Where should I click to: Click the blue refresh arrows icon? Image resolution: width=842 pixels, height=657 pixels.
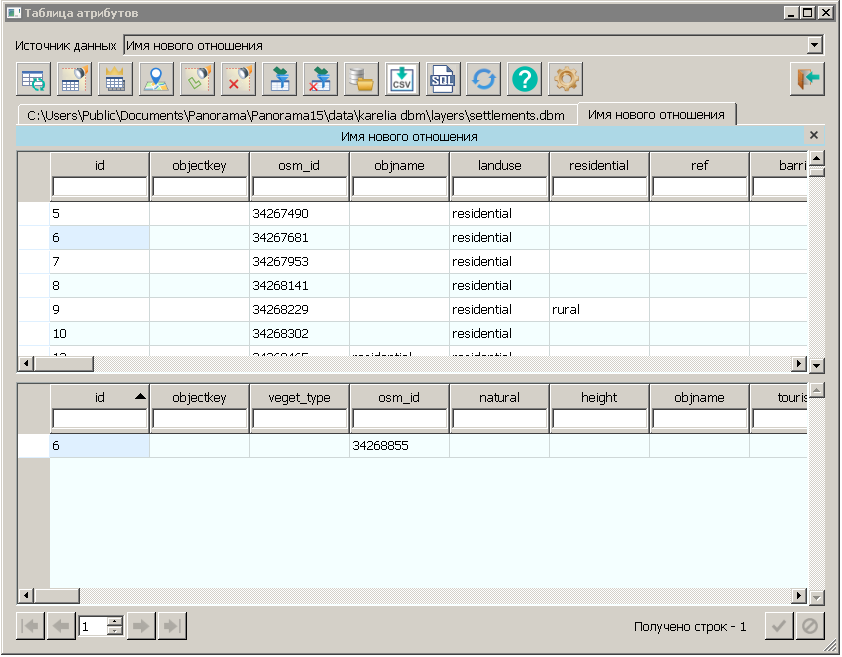[484, 78]
